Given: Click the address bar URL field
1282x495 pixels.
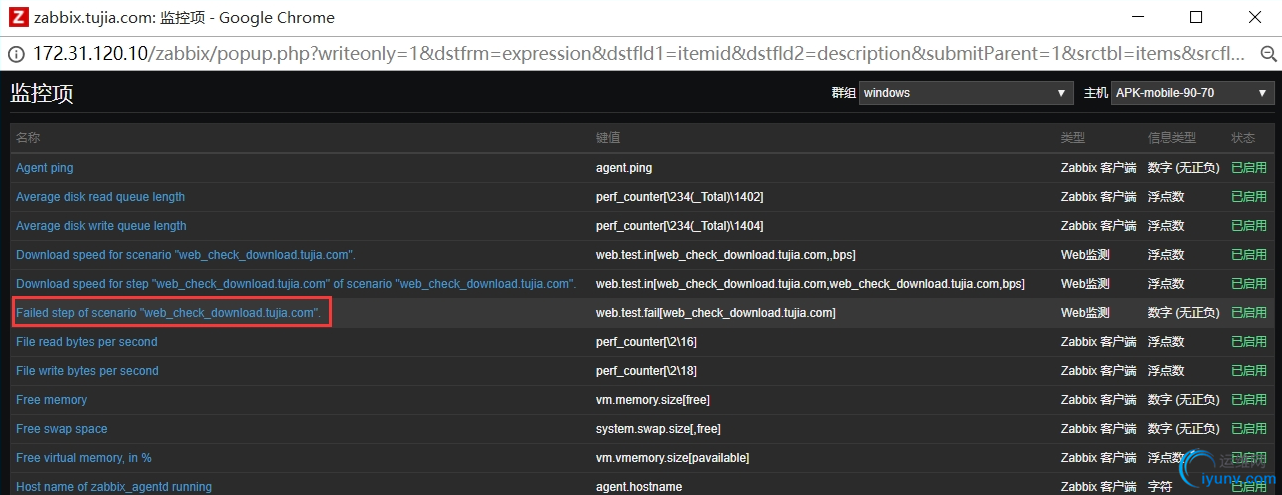Looking at the screenshot, I should point(640,53).
